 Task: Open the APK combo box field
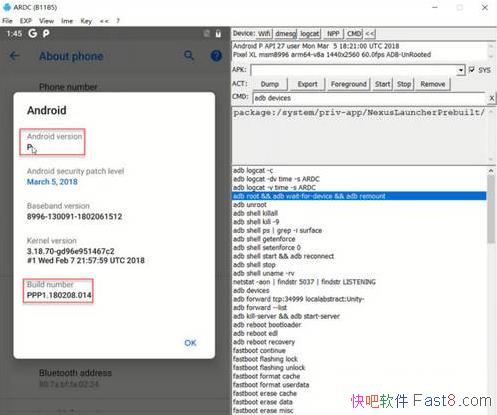coord(358,70)
